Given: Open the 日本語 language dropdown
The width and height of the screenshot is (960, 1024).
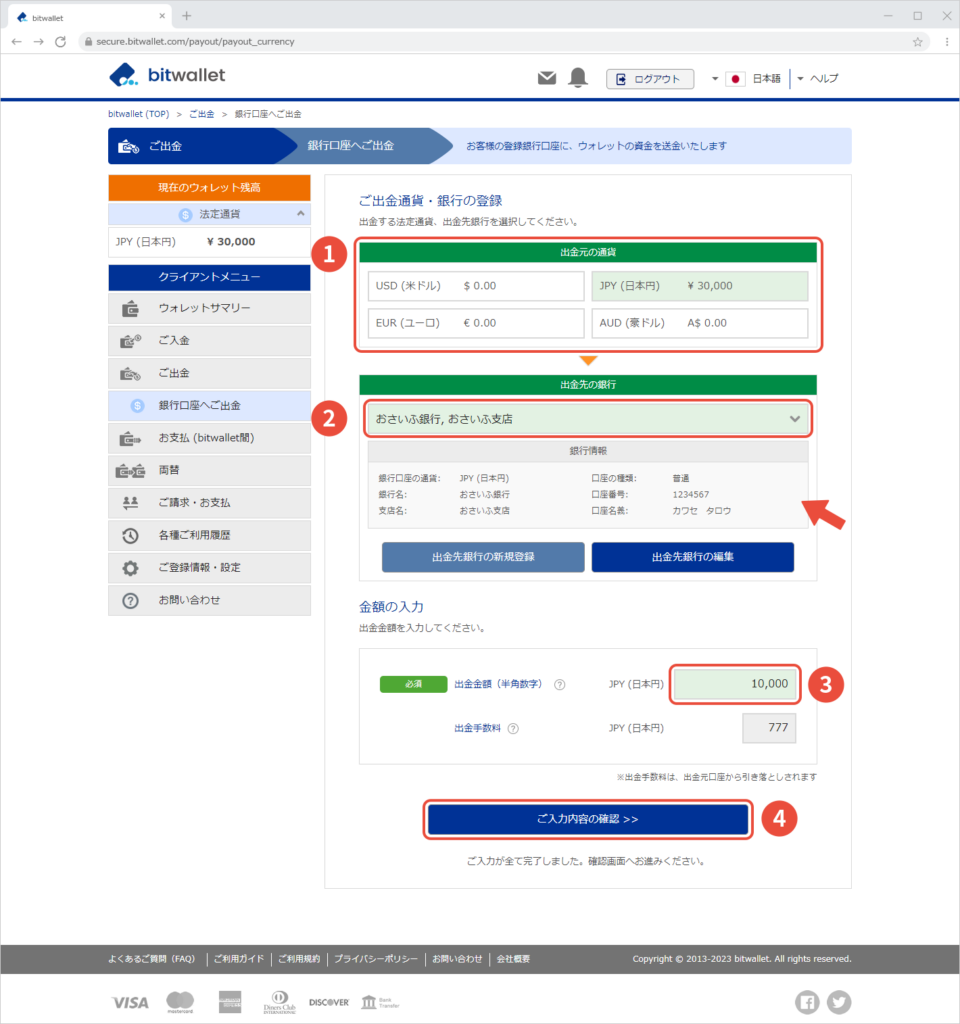Looking at the screenshot, I should (747, 78).
